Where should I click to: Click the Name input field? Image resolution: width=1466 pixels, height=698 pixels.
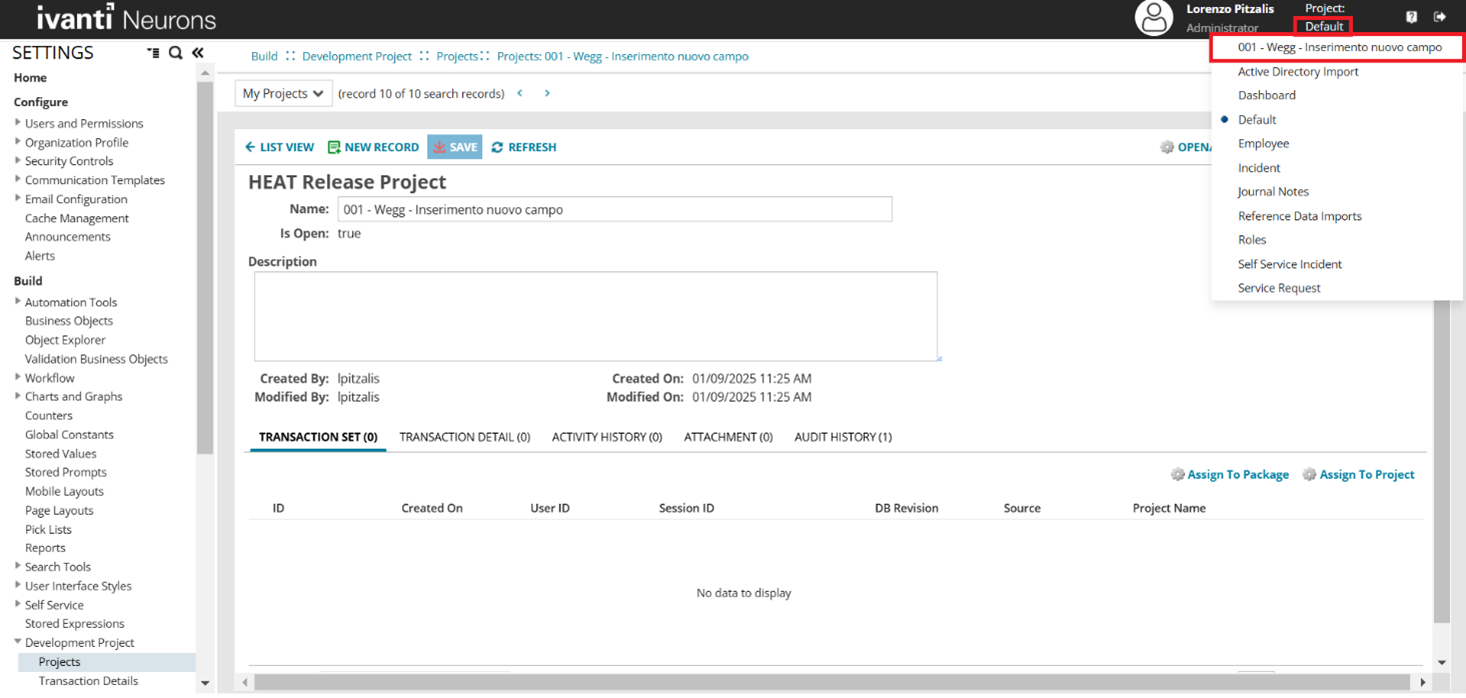[x=615, y=210]
